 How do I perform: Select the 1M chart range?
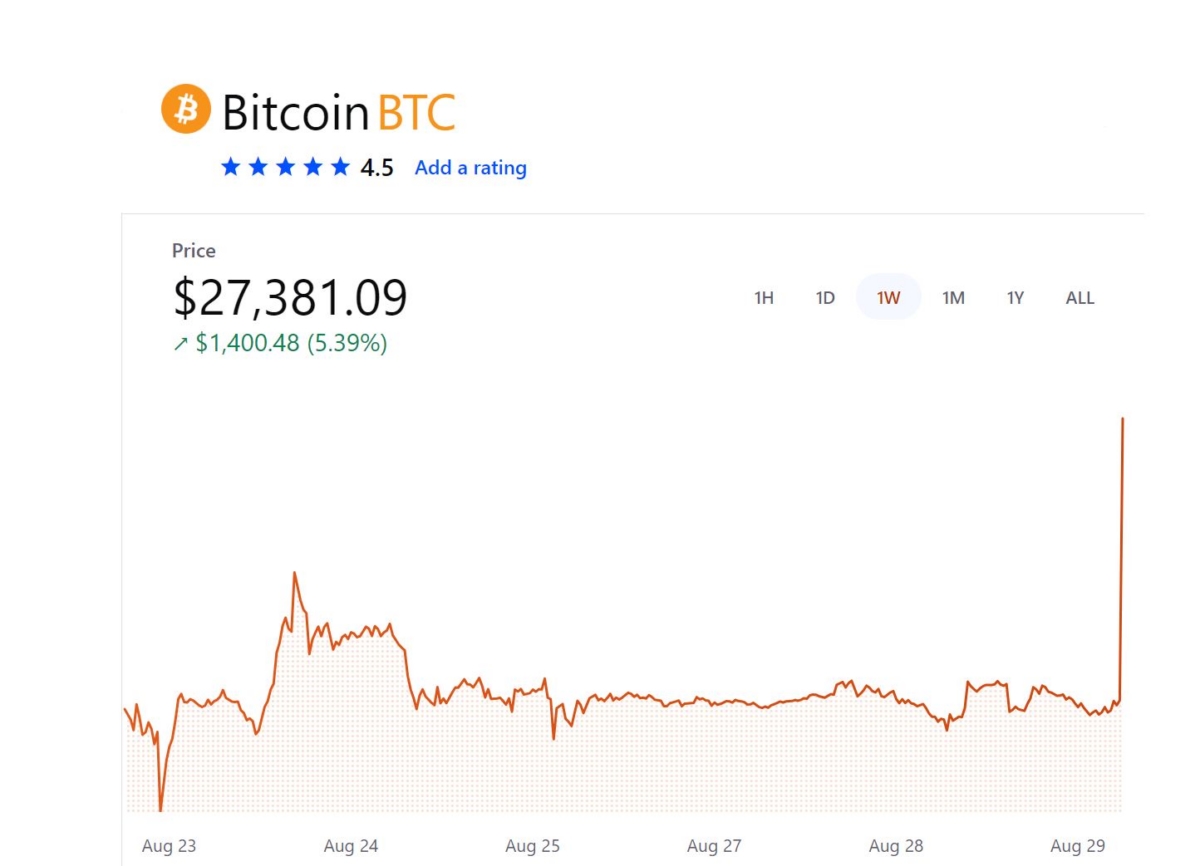click(952, 297)
